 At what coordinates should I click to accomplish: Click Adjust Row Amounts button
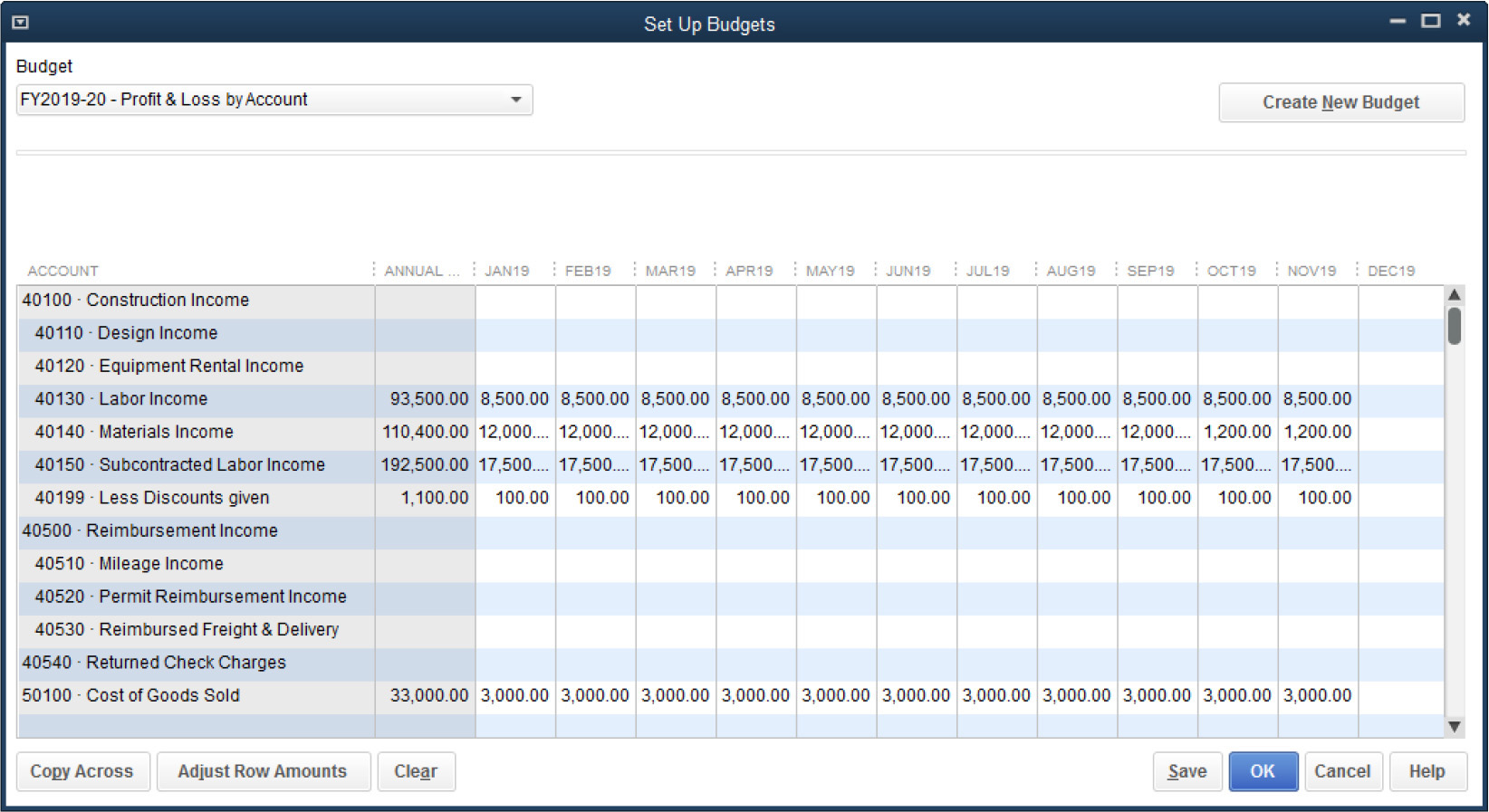click(263, 771)
